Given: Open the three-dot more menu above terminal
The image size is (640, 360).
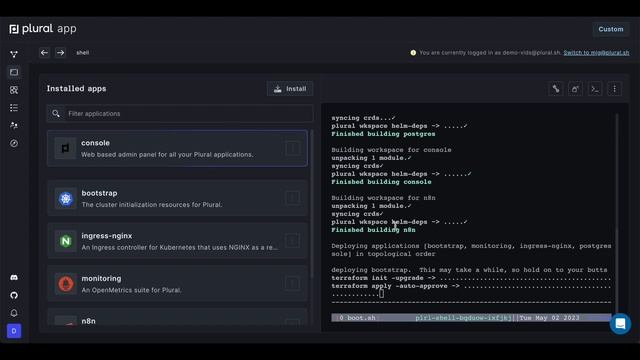Looking at the screenshot, I should coord(614,89).
